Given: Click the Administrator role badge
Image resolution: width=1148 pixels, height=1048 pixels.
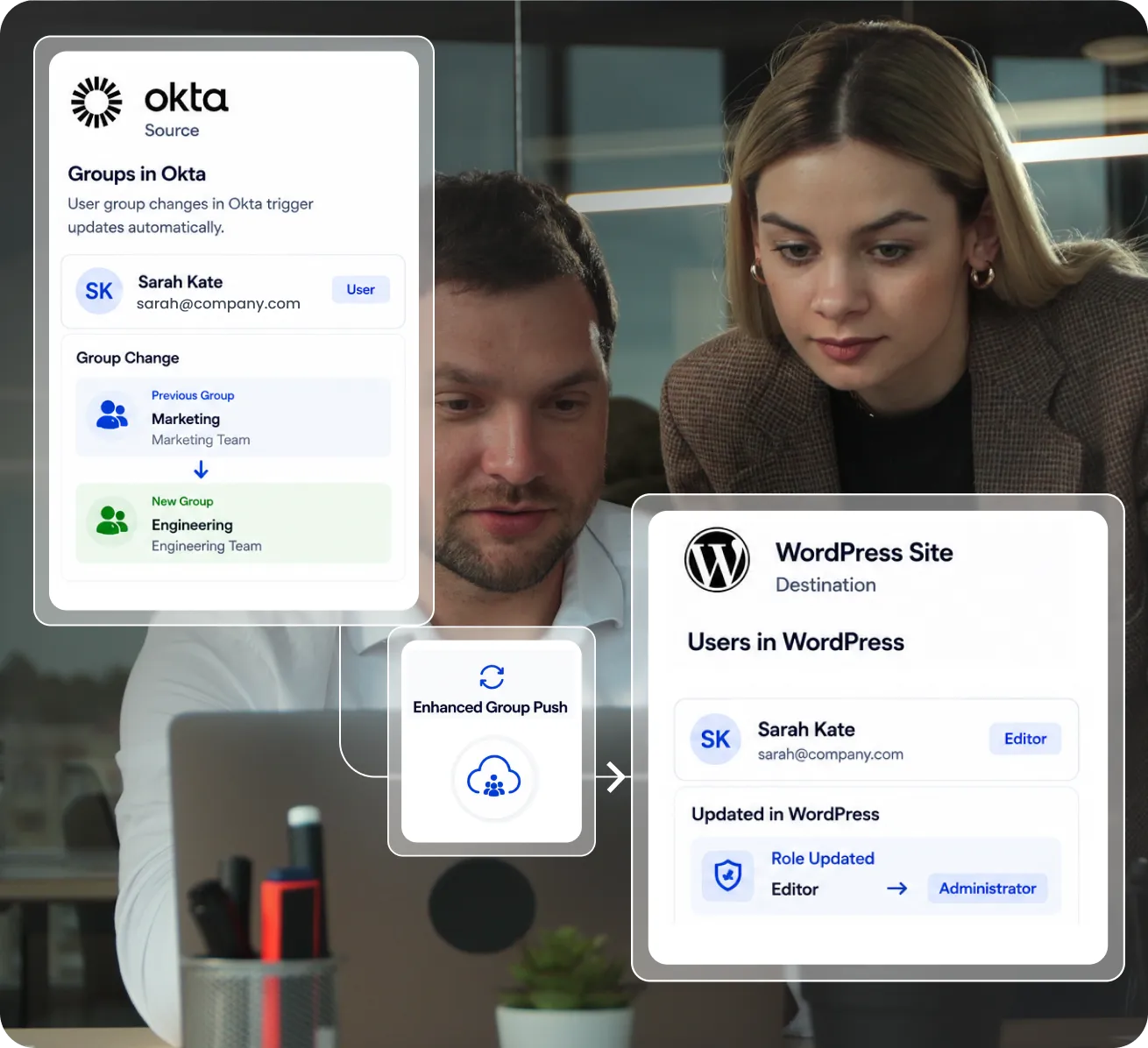Looking at the screenshot, I should click(988, 889).
